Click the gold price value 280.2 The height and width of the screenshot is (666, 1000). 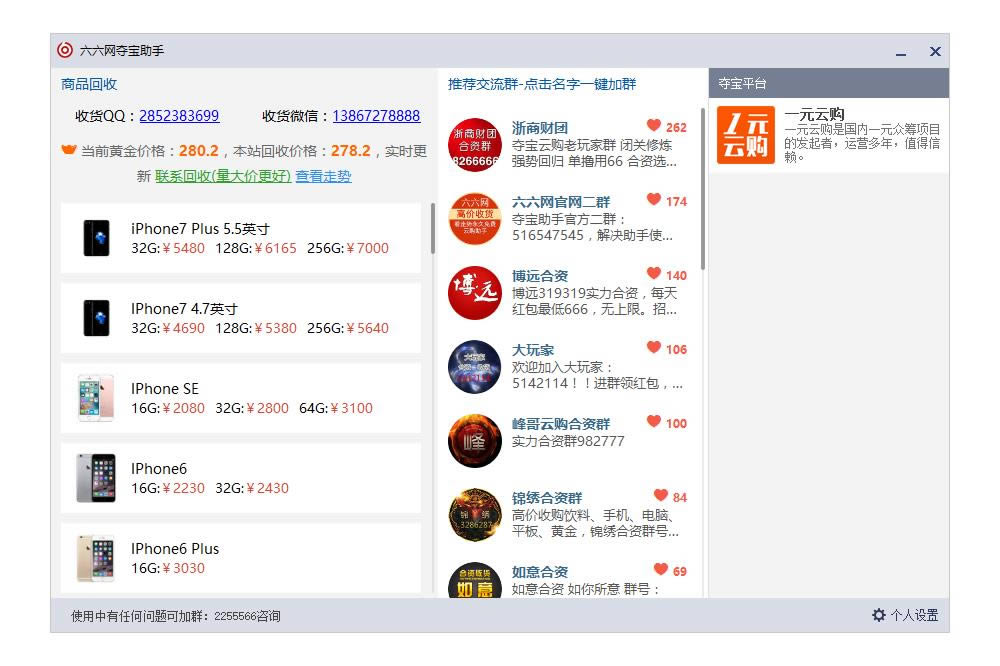198,151
